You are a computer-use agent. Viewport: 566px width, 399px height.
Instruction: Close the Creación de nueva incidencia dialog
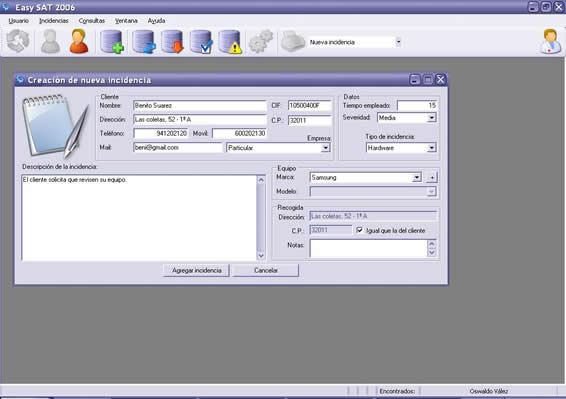(x=441, y=79)
